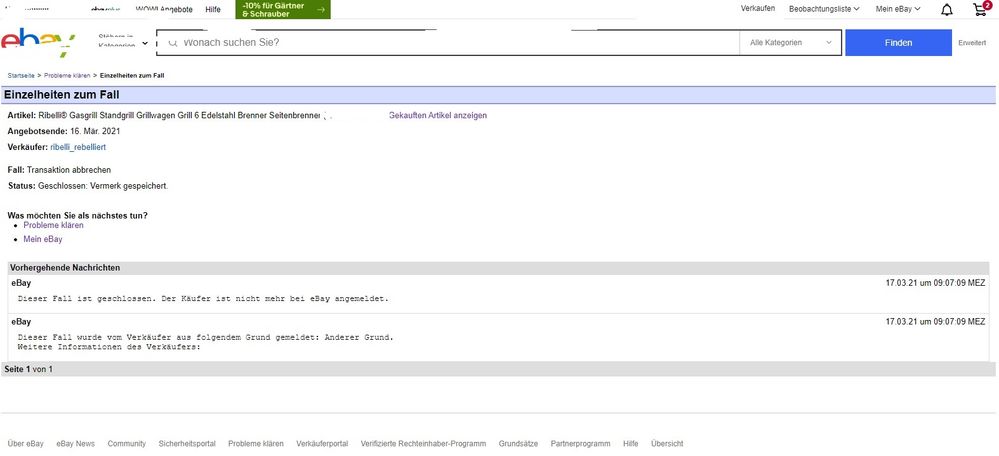This screenshot has height=456, width=999.
Task: Click the green garden promotion banner
Action: [x=282, y=9]
